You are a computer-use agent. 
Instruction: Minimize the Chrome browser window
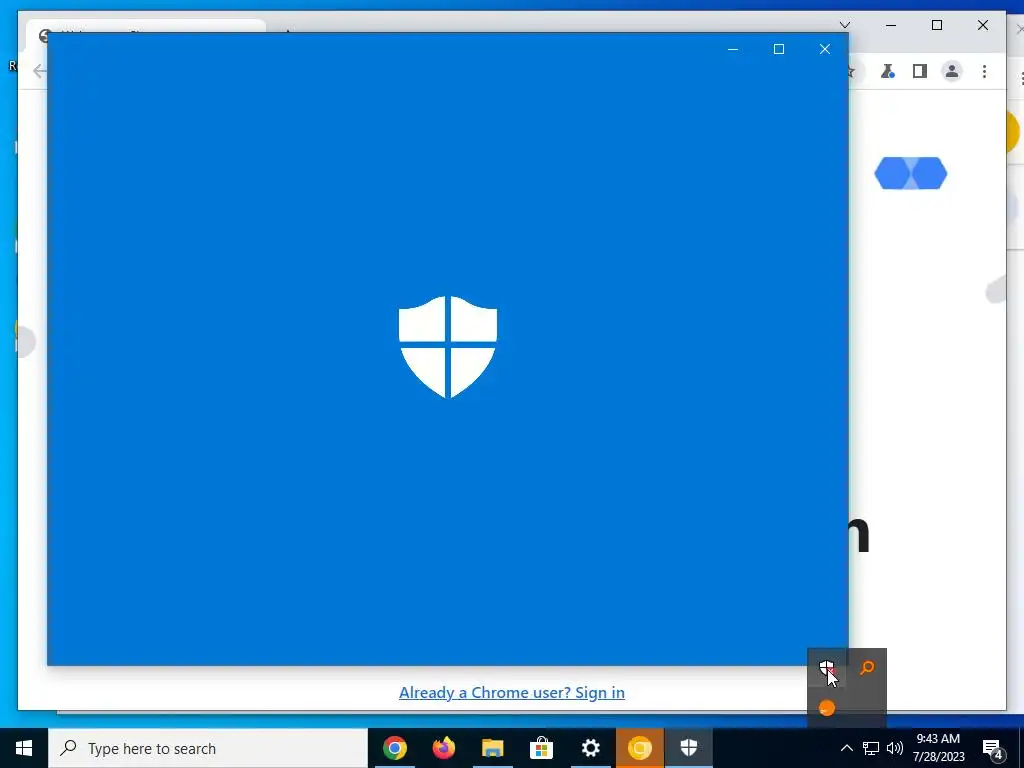point(891,25)
